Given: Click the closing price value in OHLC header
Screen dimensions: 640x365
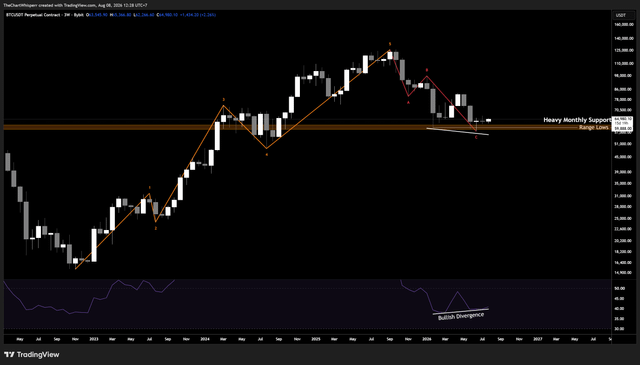Looking at the screenshot, I should [169, 15].
